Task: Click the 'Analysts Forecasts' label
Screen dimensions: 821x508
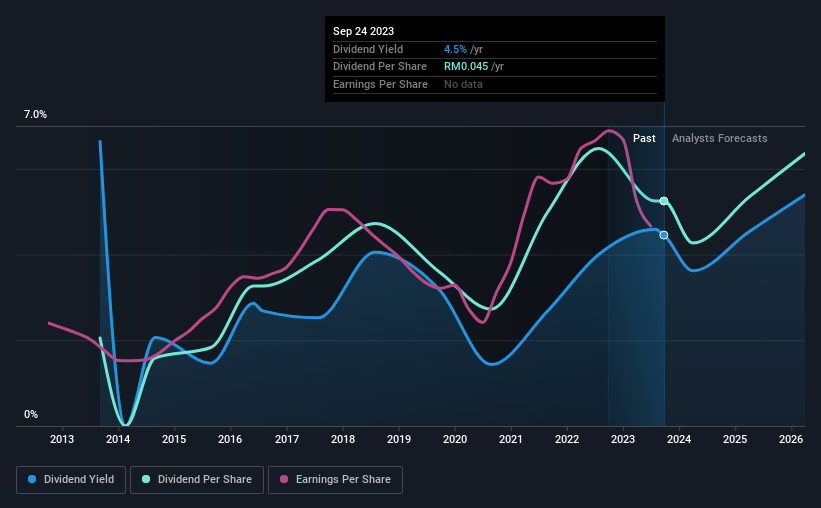Action: pos(719,138)
